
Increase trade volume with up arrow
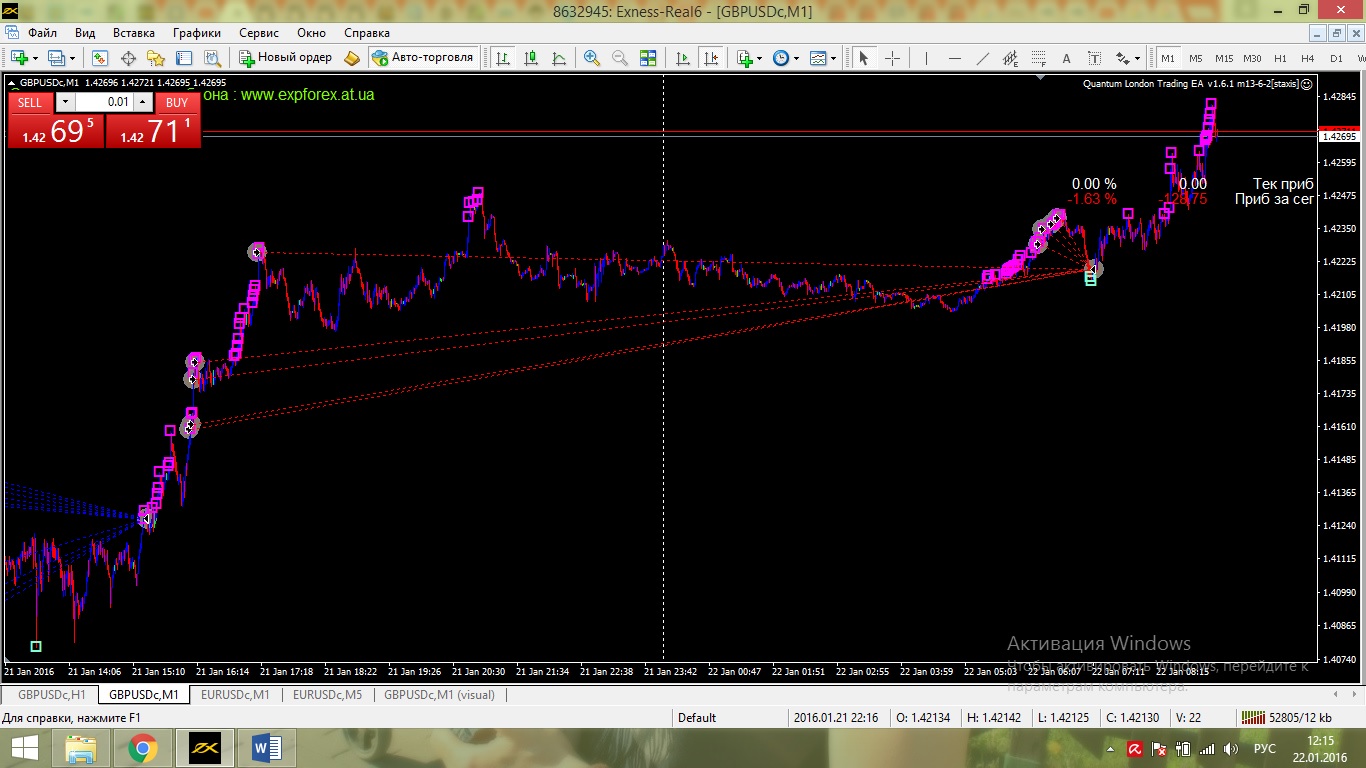click(x=143, y=102)
